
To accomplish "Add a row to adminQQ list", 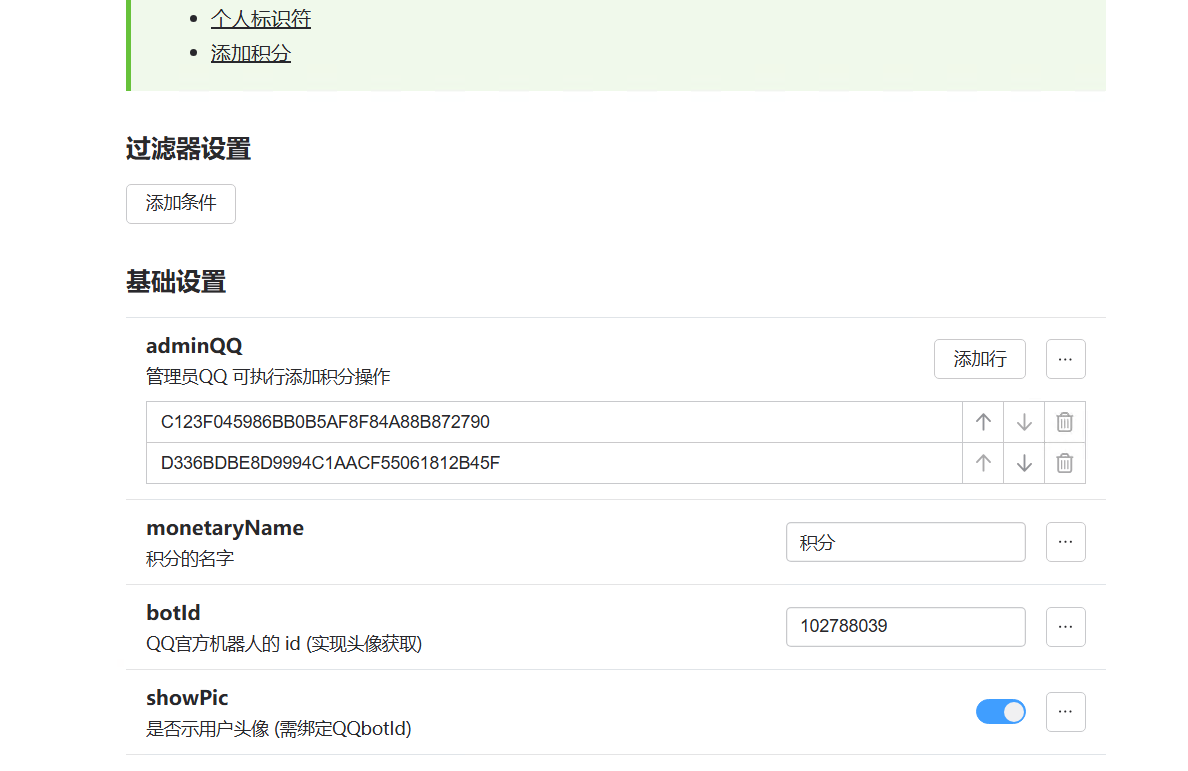I will pyautogui.click(x=980, y=359).
